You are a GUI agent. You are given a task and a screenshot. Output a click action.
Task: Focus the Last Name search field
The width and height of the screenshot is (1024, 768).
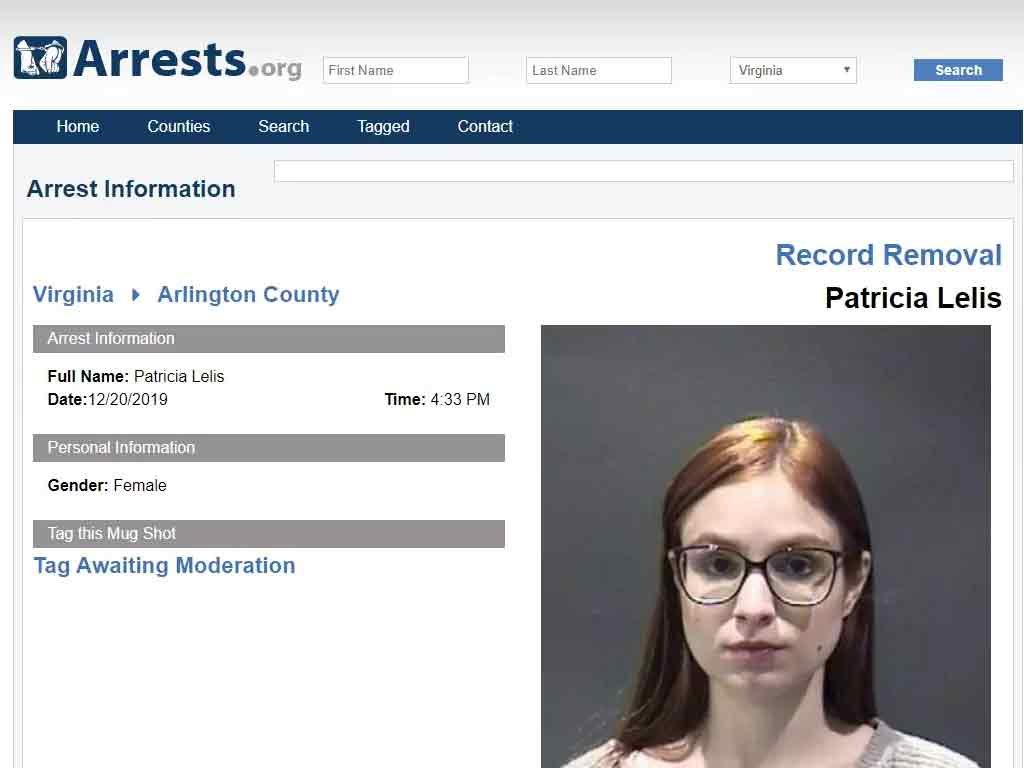point(599,71)
